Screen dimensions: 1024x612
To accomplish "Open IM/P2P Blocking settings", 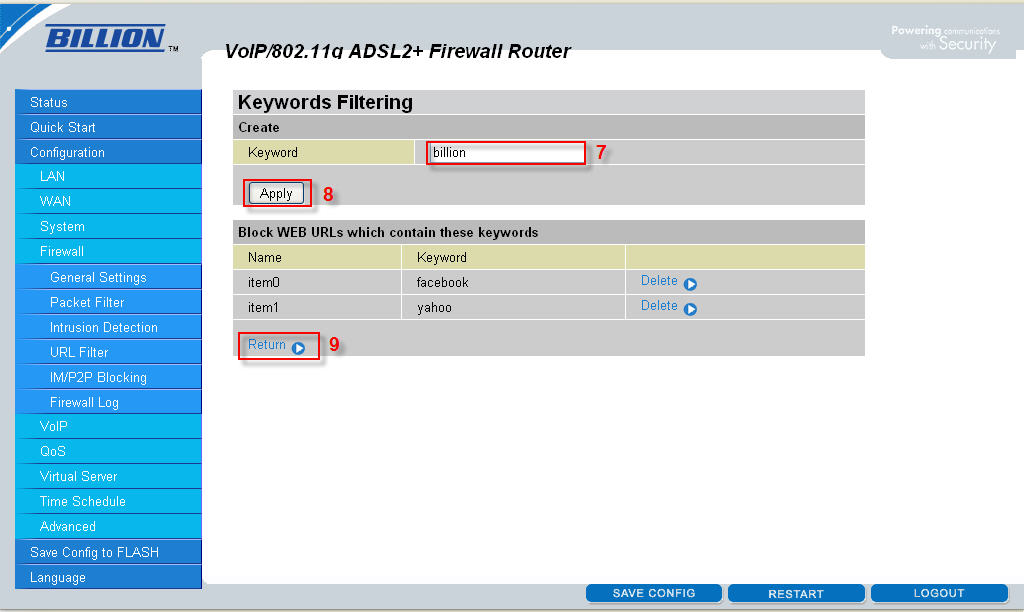I will pos(108,377).
